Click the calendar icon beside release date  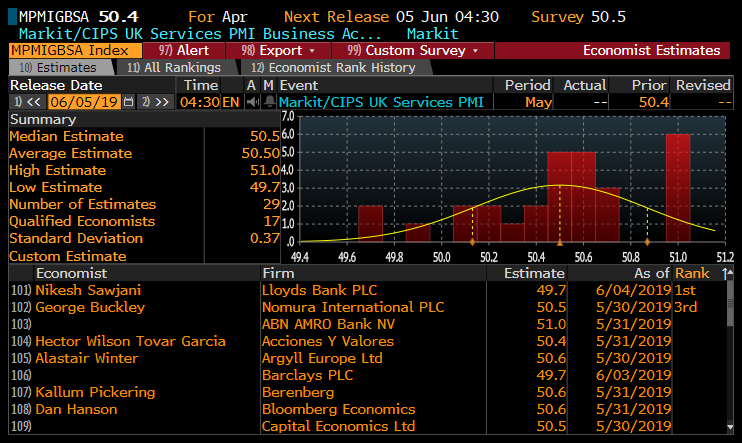[x=128, y=102]
